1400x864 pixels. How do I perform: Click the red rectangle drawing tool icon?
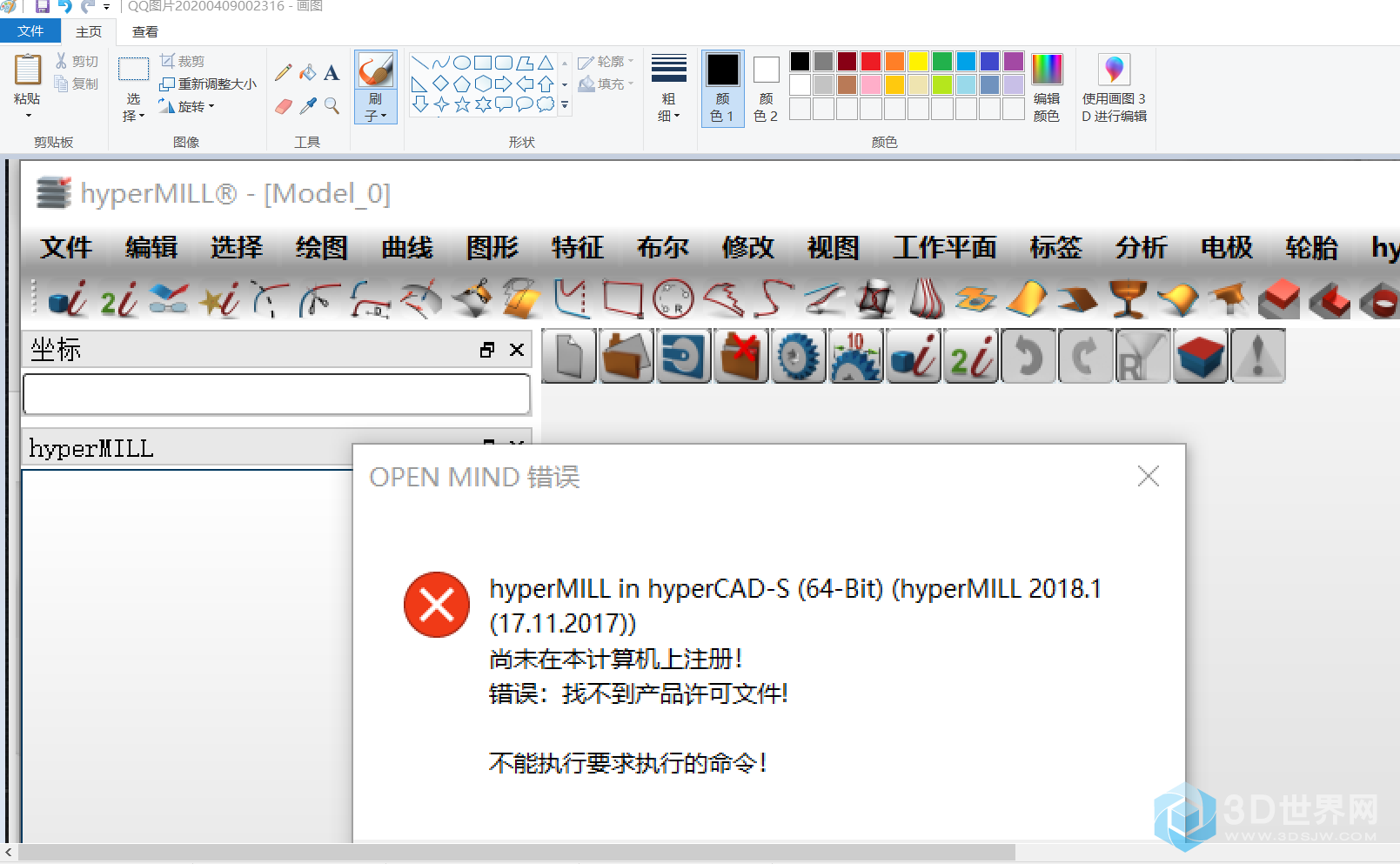(x=623, y=299)
